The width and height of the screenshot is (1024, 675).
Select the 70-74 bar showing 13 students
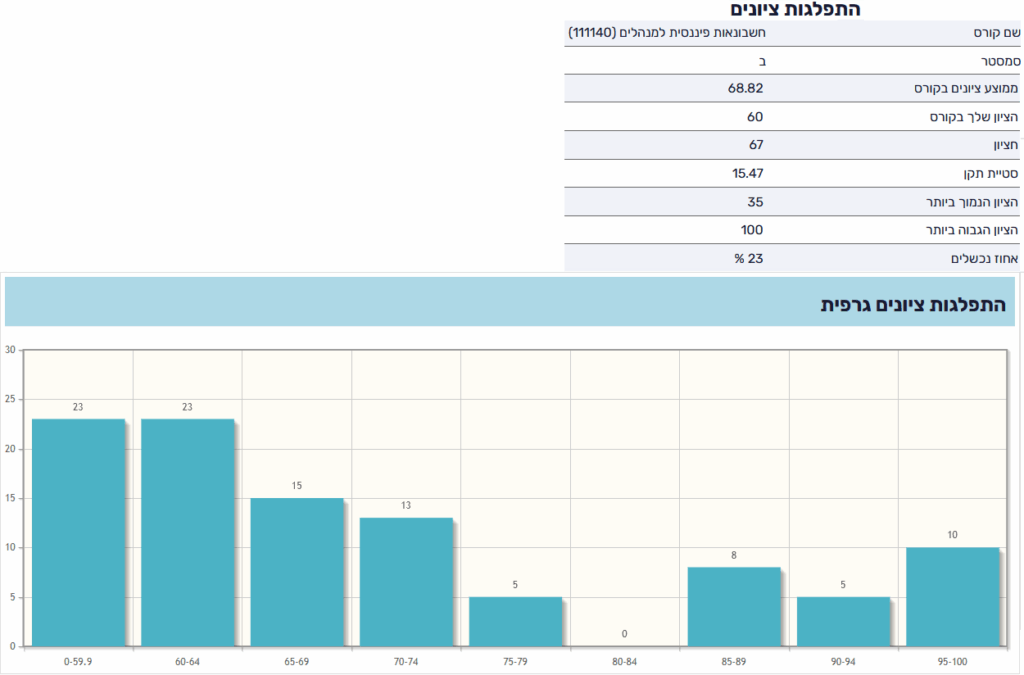tap(406, 581)
